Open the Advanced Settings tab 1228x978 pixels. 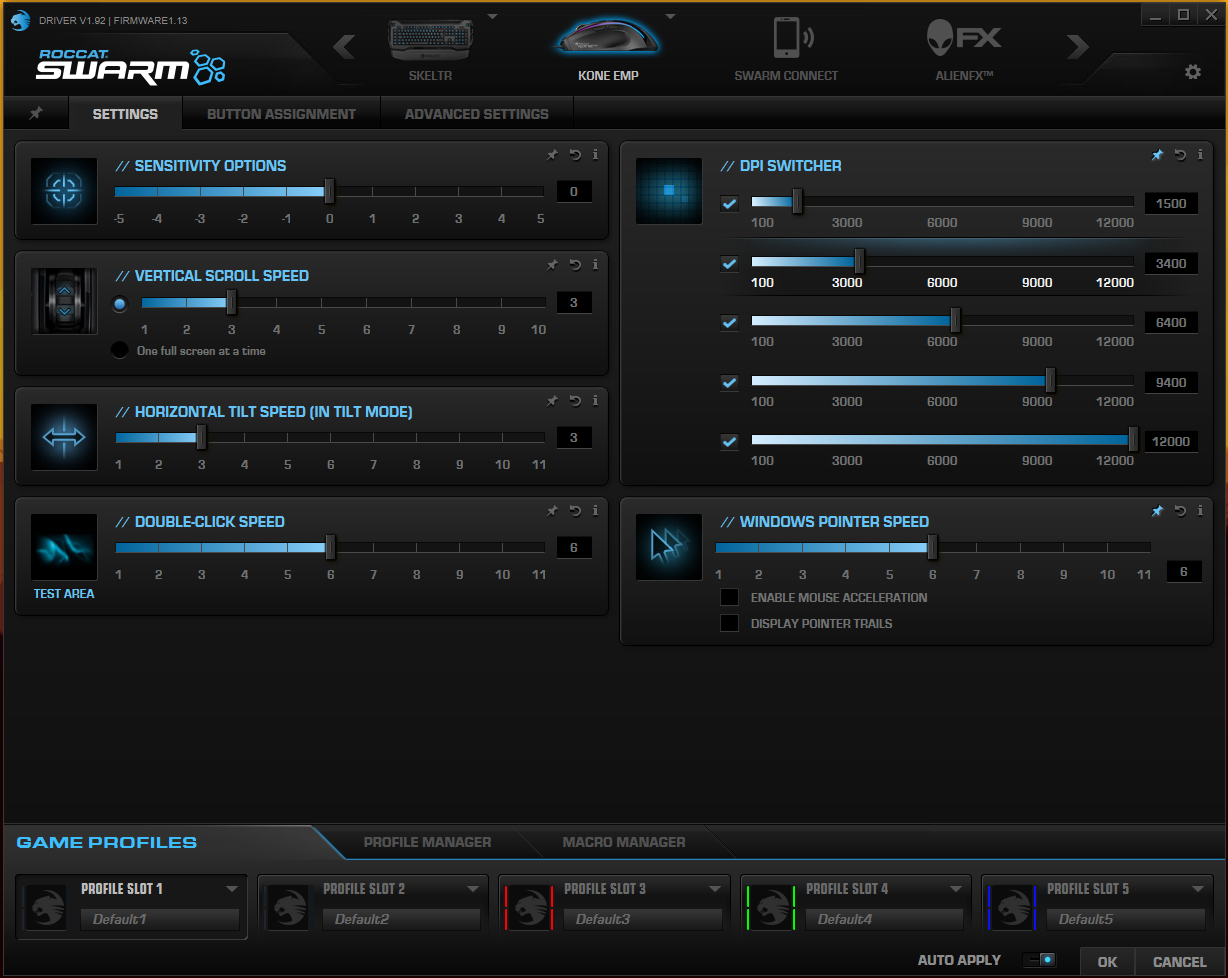[x=477, y=114]
